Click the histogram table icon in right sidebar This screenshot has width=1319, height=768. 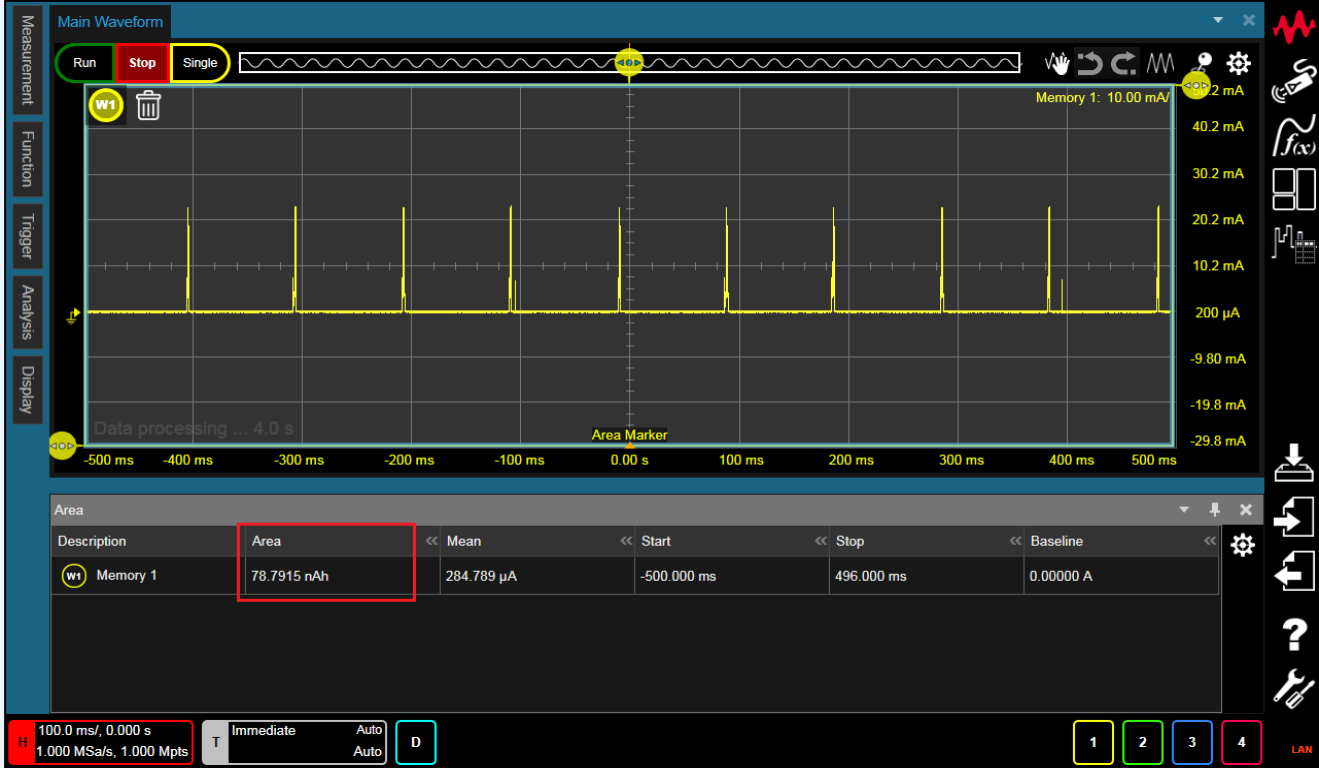pyautogui.click(x=1293, y=243)
